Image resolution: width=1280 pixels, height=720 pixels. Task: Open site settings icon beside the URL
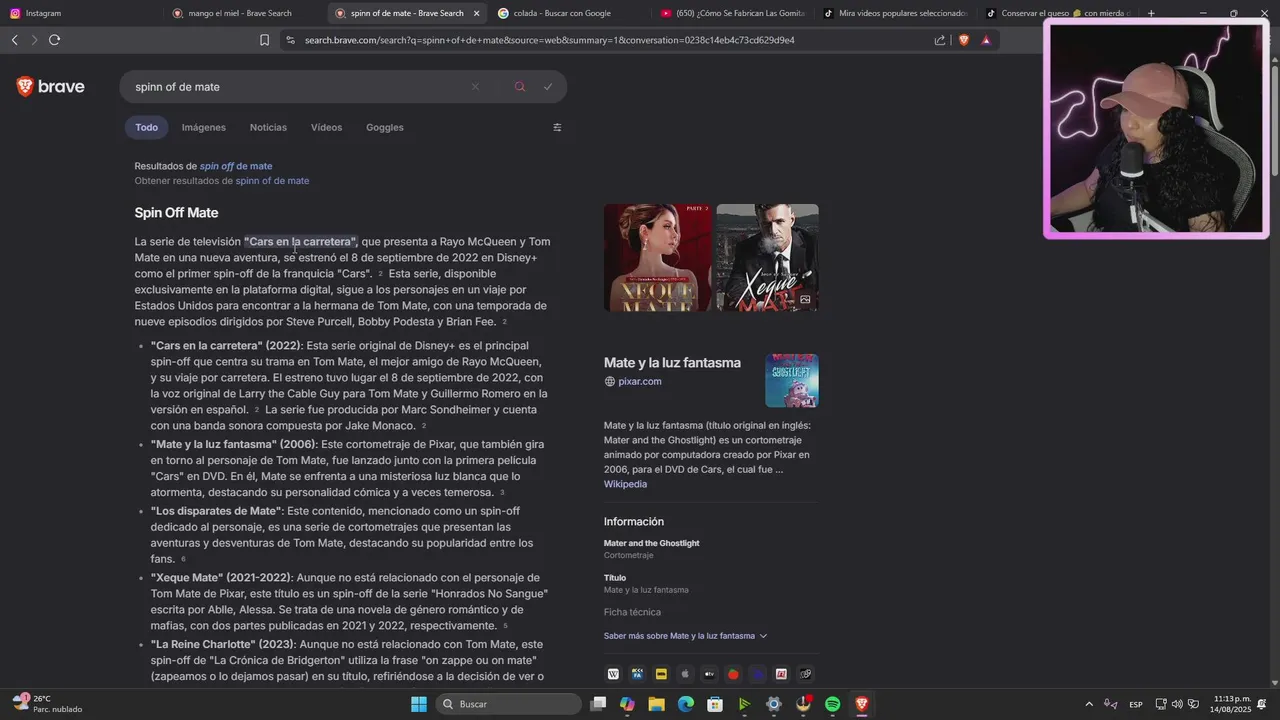coord(290,40)
